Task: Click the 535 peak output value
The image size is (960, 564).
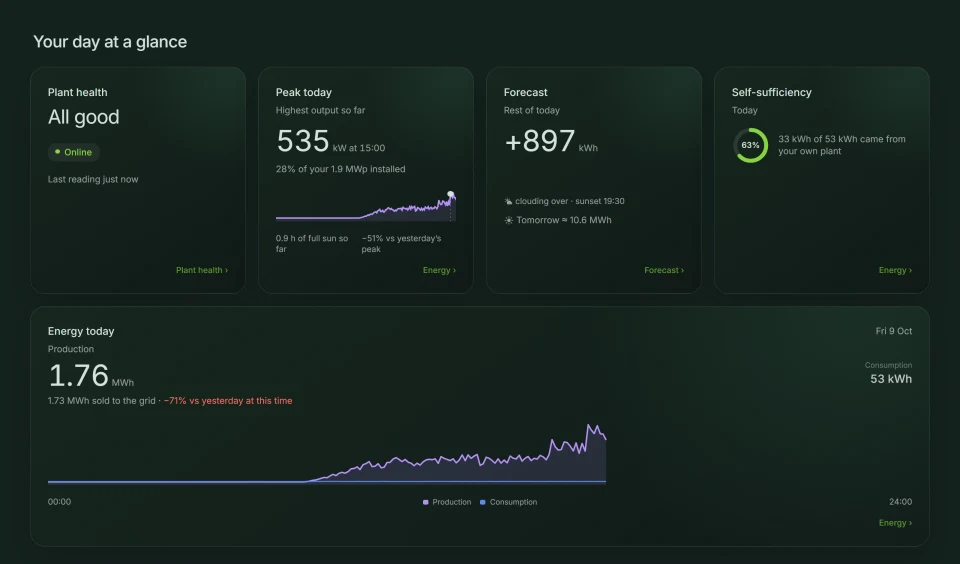Action: click(x=303, y=141)
